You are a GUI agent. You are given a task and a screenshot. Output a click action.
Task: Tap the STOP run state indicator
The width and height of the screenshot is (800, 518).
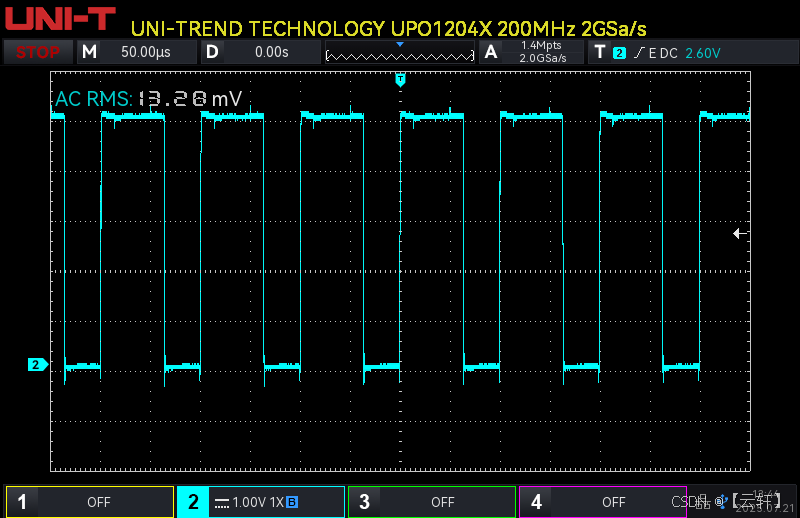(38, 52)
